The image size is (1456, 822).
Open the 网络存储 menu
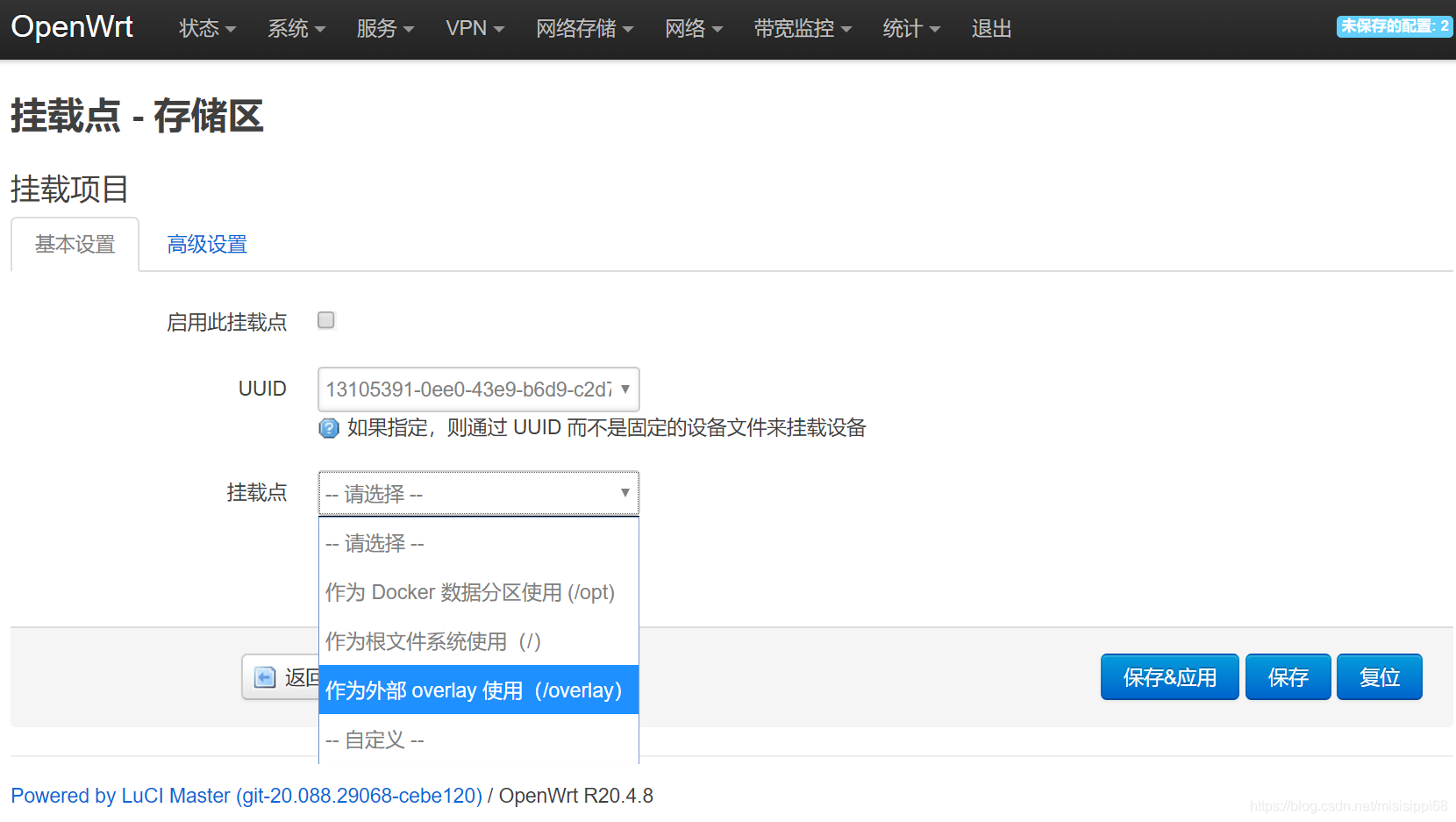click(x=585, y=29)
